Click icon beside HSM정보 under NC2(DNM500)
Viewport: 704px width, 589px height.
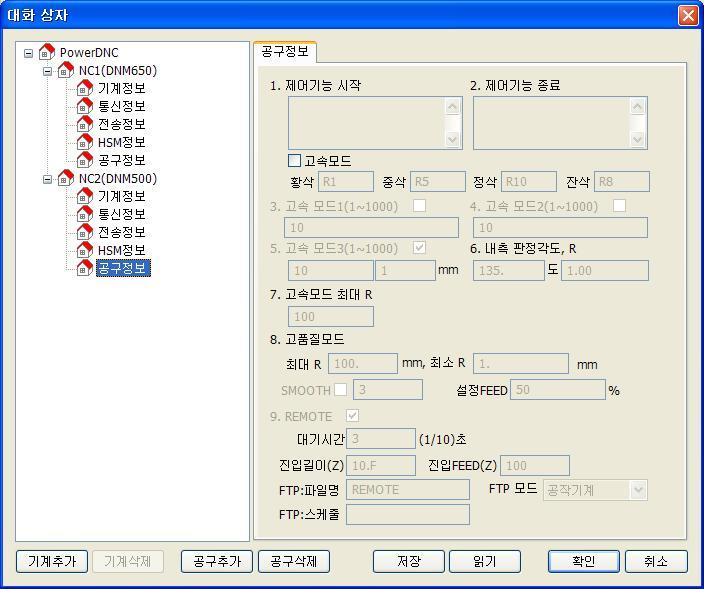click(85, 250)
